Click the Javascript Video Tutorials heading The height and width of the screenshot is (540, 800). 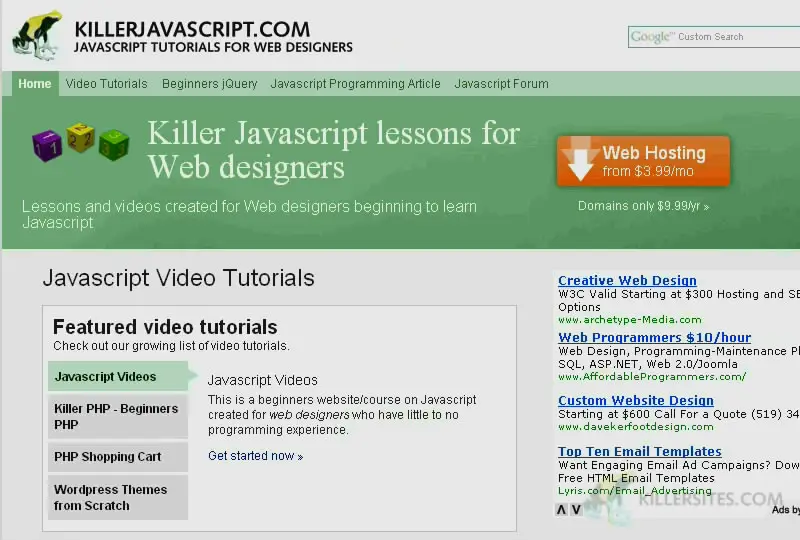[179, 278]
